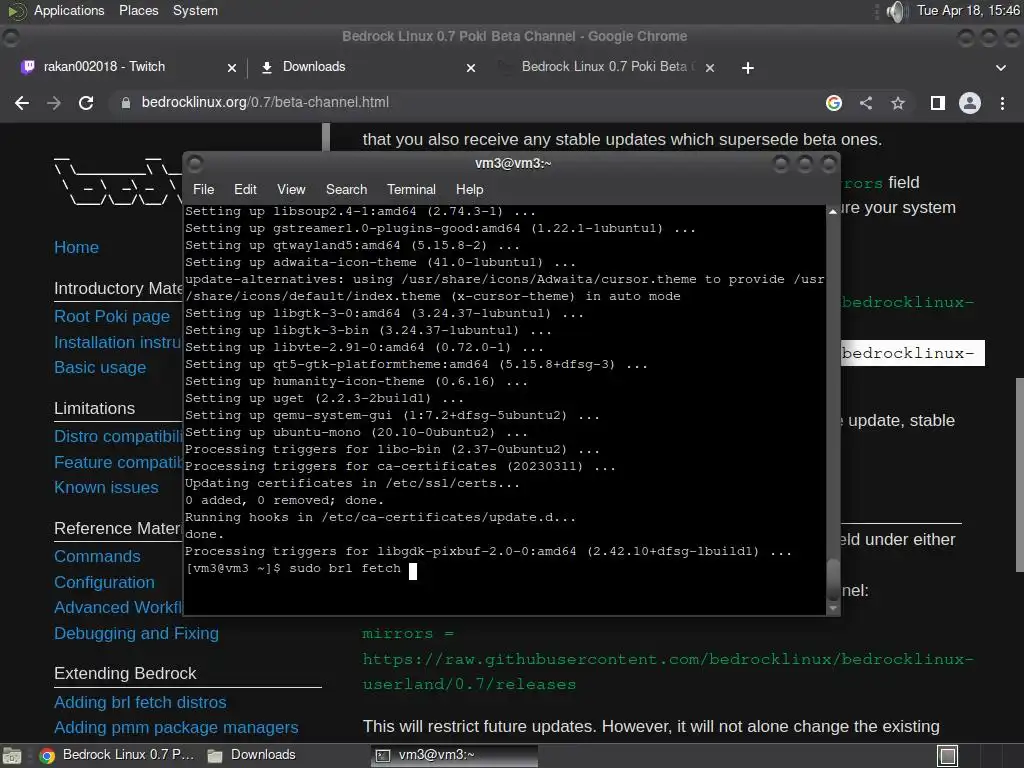Open the Chrome profile avatar
This screenshot has height=768, width=1024.
(970, 103)
